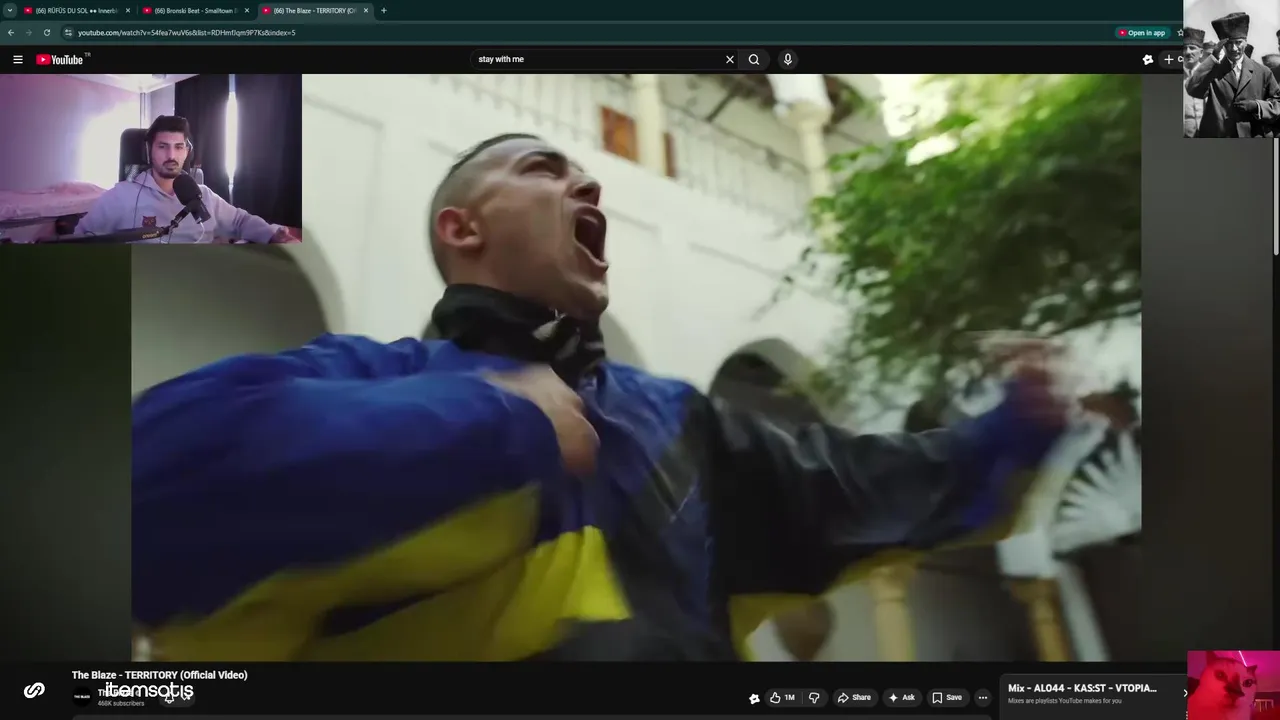The image size is (1280, 720).
Task: Bookmark this page with the star icon
Action: (x=1179, y=32)
